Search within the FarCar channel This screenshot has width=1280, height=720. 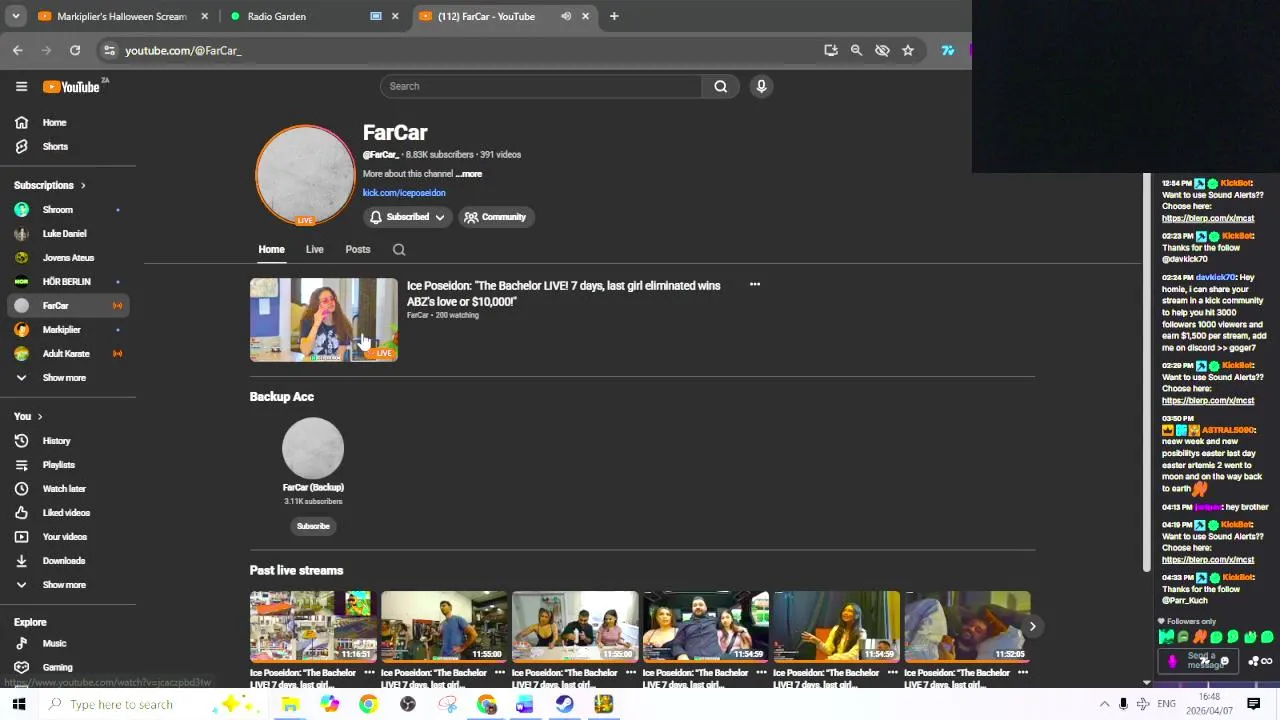pyautogui.click(x=399, y=250)
